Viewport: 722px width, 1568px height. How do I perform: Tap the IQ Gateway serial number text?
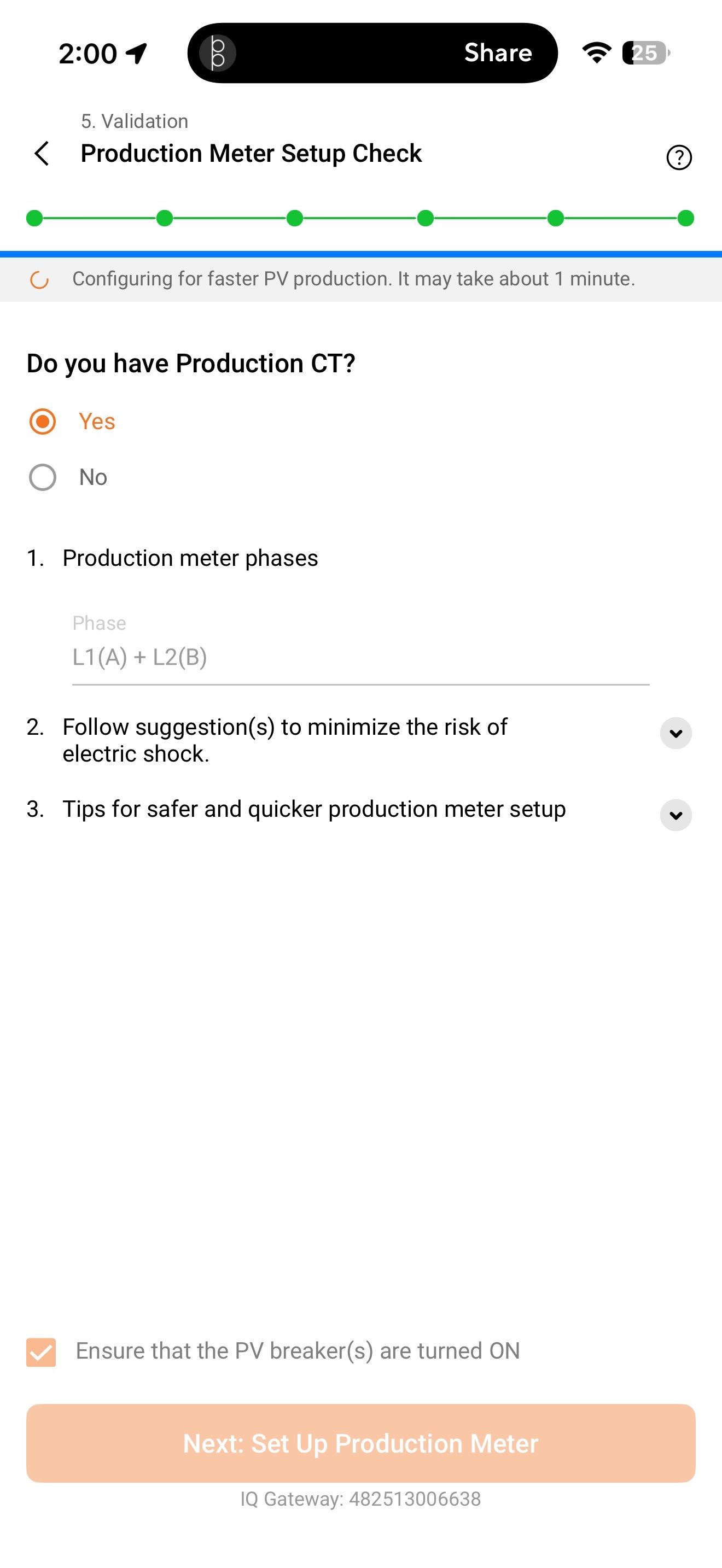click(x=360, y=1499)
